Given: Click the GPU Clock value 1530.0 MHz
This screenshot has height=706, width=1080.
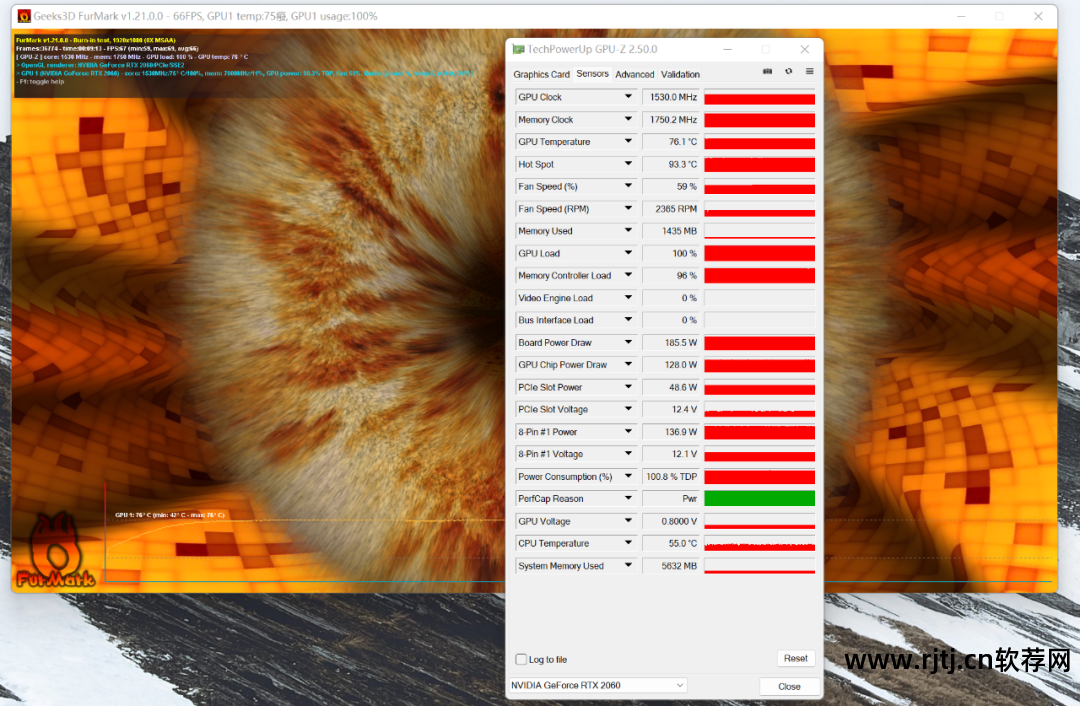Looking at the screenshot, I should pyautogui.click(x=673, y=97).
